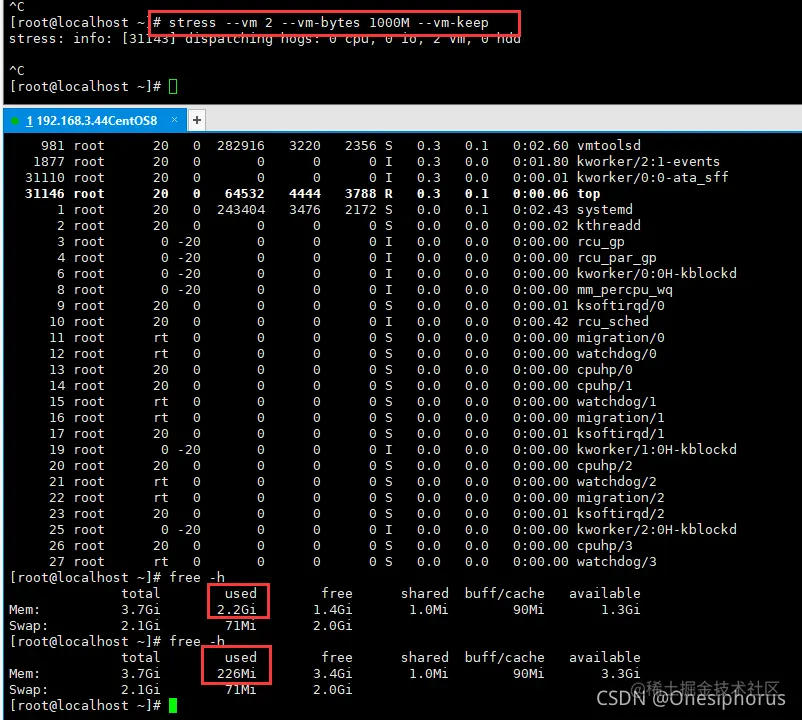Click the stress info dispatching hogs line
Viewport: 802px width, 720px height.
tap(264, 39)
